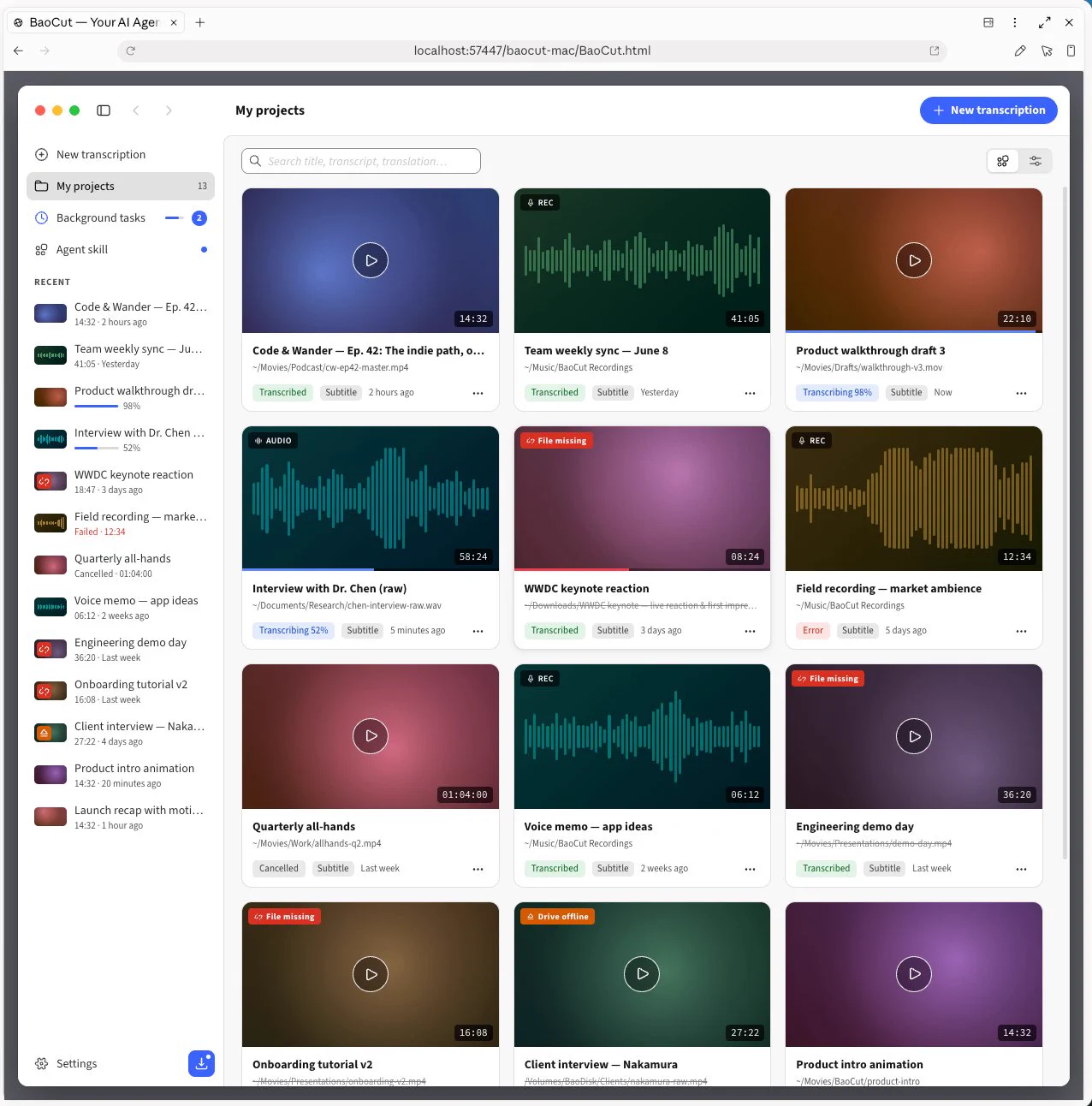Open more options for Team weekly sync card
This screenshot has height=1106, width=1092.
[750, 393]
